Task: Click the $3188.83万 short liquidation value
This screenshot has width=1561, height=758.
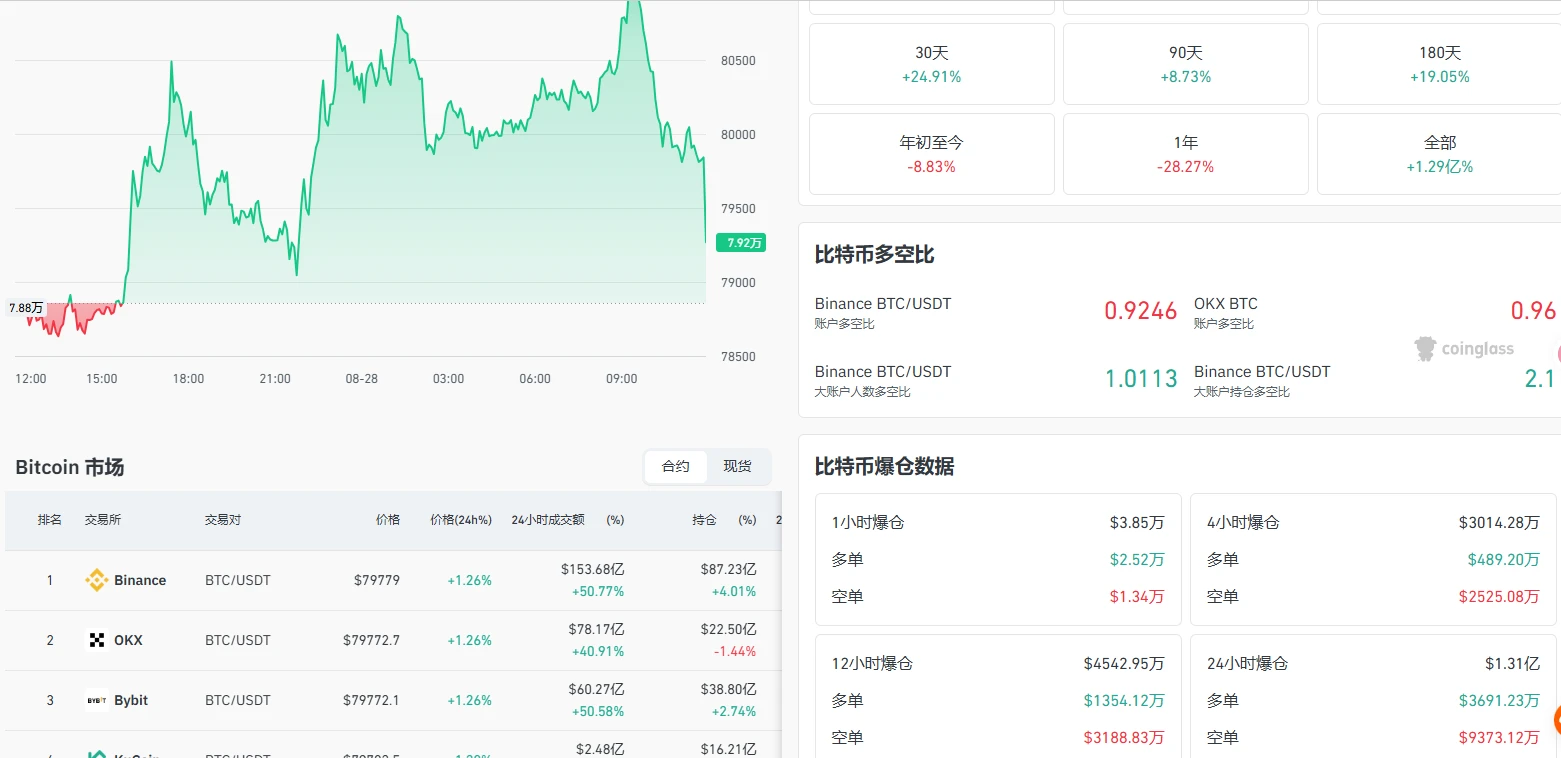Action: click(1124, 737)
